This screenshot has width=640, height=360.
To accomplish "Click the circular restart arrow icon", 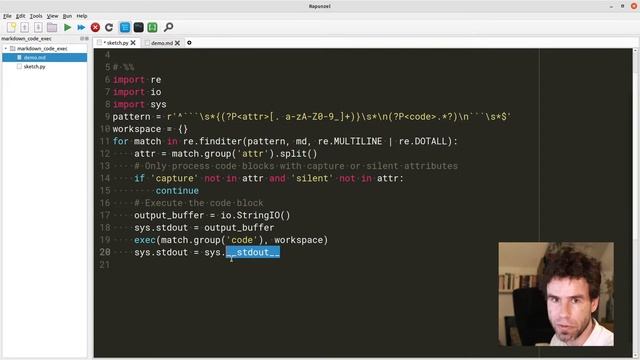I will click(x=109, y=27).
